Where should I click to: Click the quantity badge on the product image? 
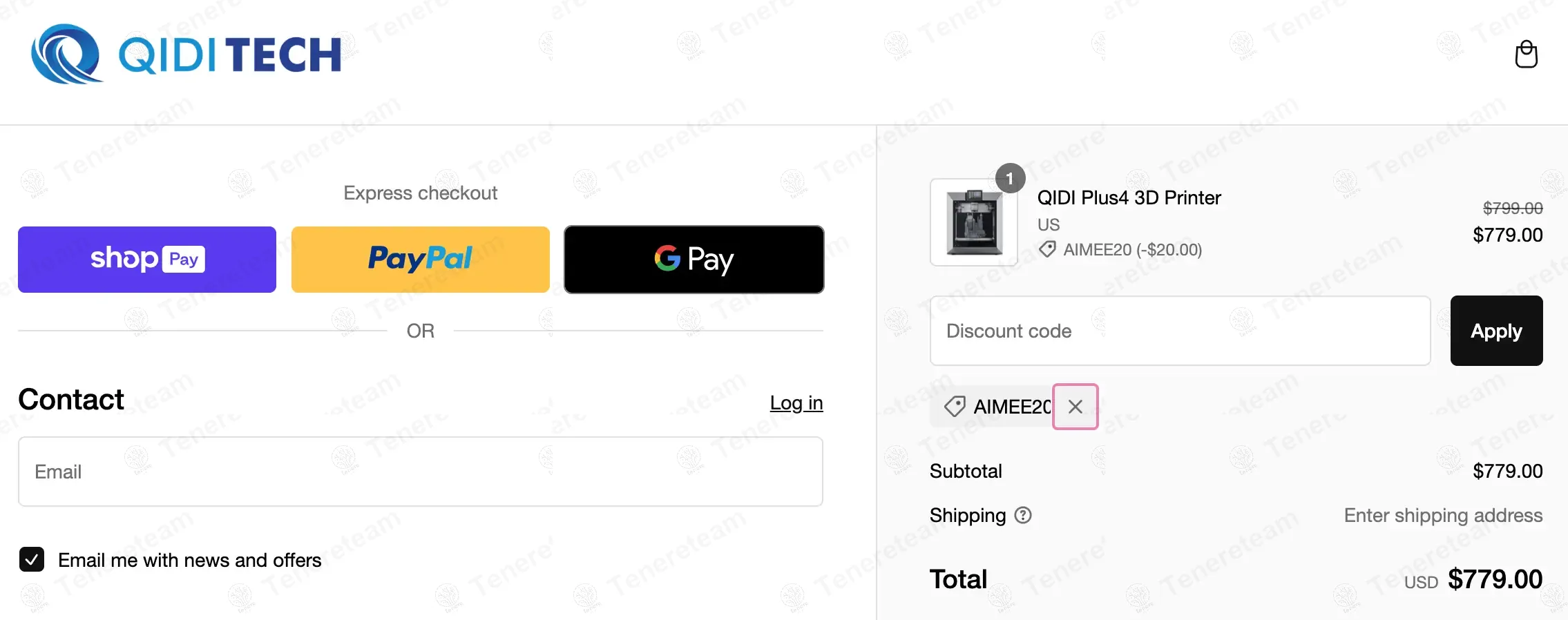[1010, 179]
